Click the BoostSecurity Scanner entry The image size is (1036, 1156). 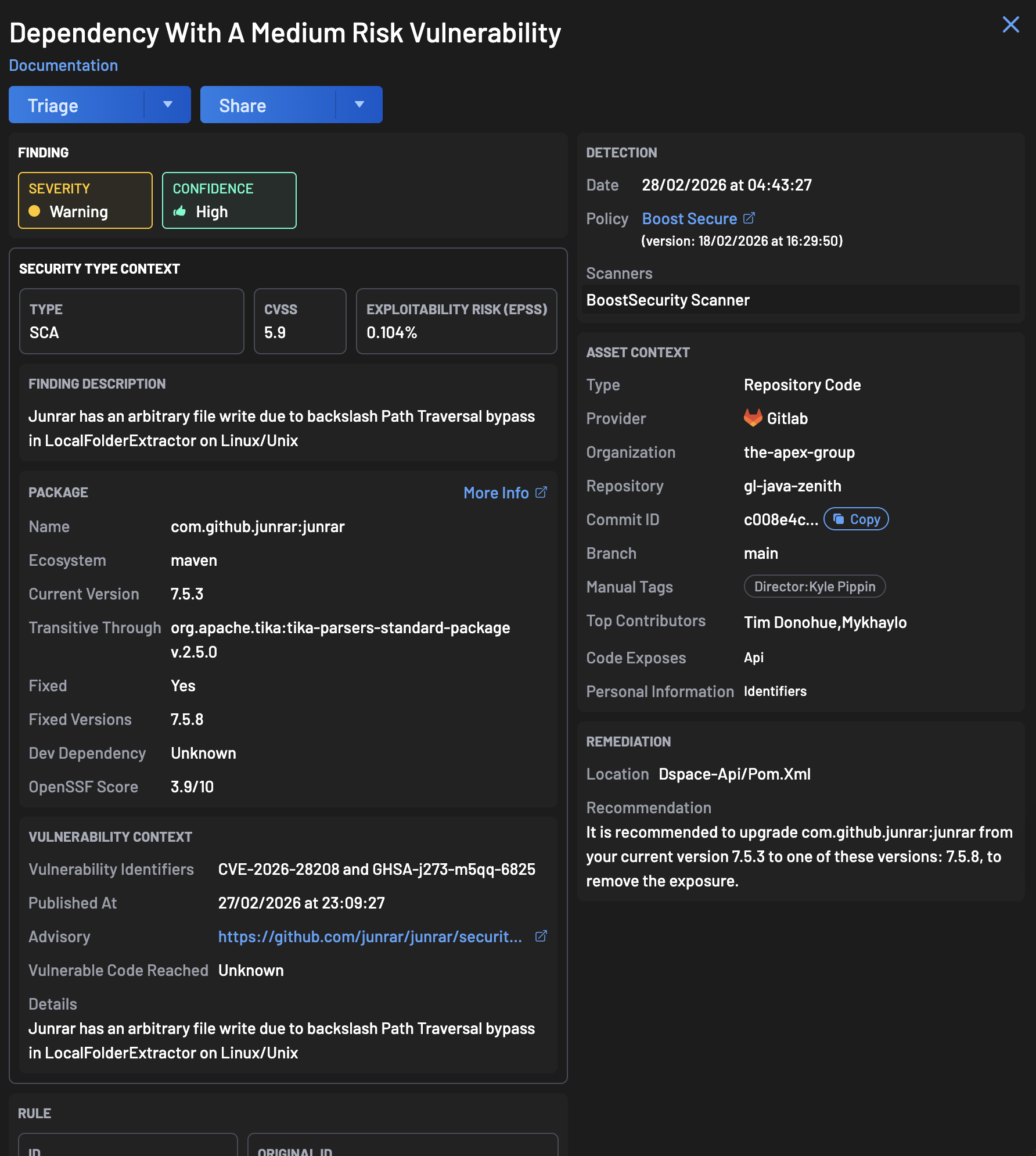pyautogui.click(x=668, y=300)
